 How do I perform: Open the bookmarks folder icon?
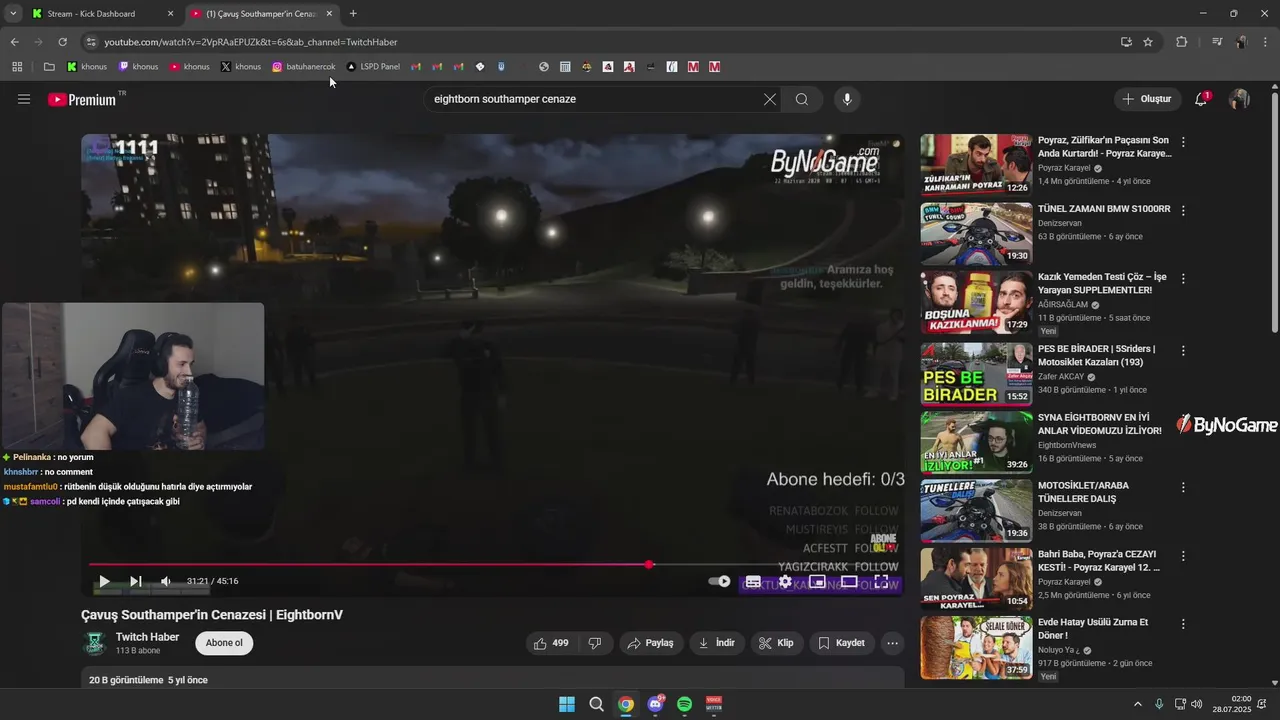pos(49,67)
